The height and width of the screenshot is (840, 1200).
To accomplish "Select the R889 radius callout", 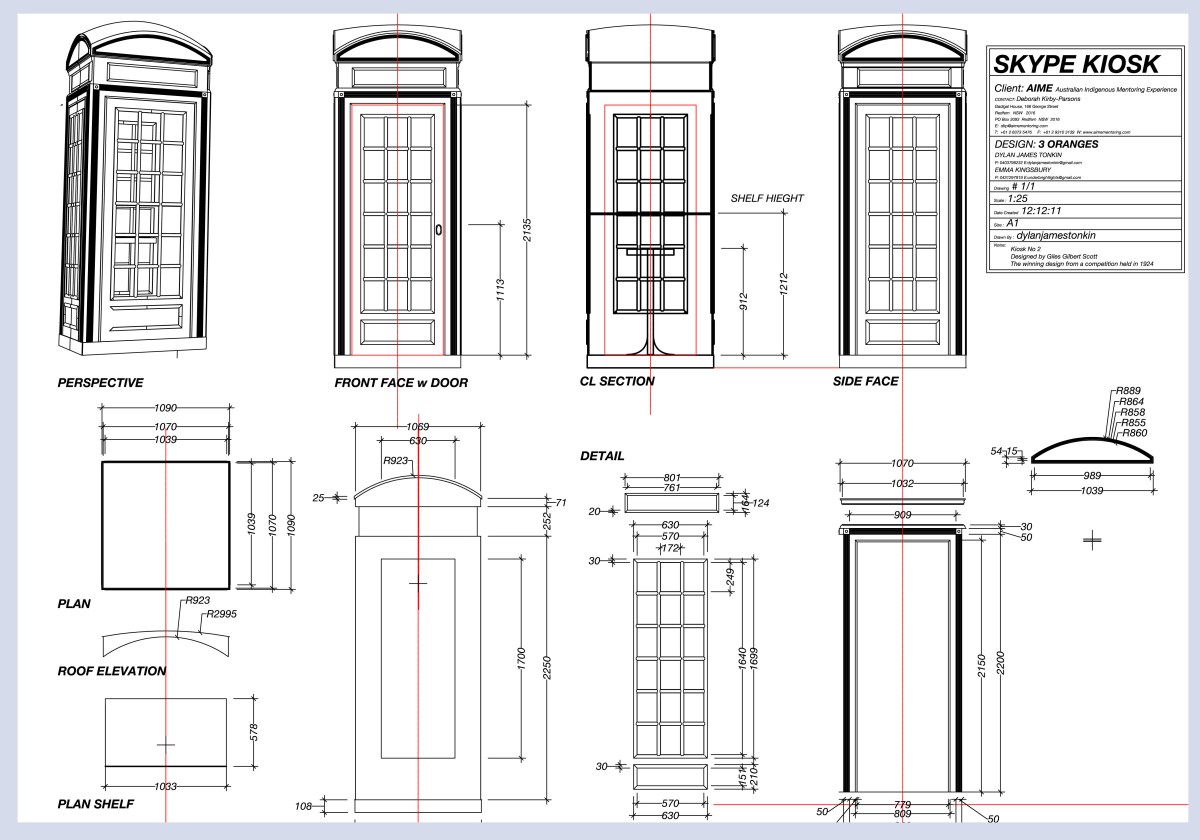I will 1129,391.
